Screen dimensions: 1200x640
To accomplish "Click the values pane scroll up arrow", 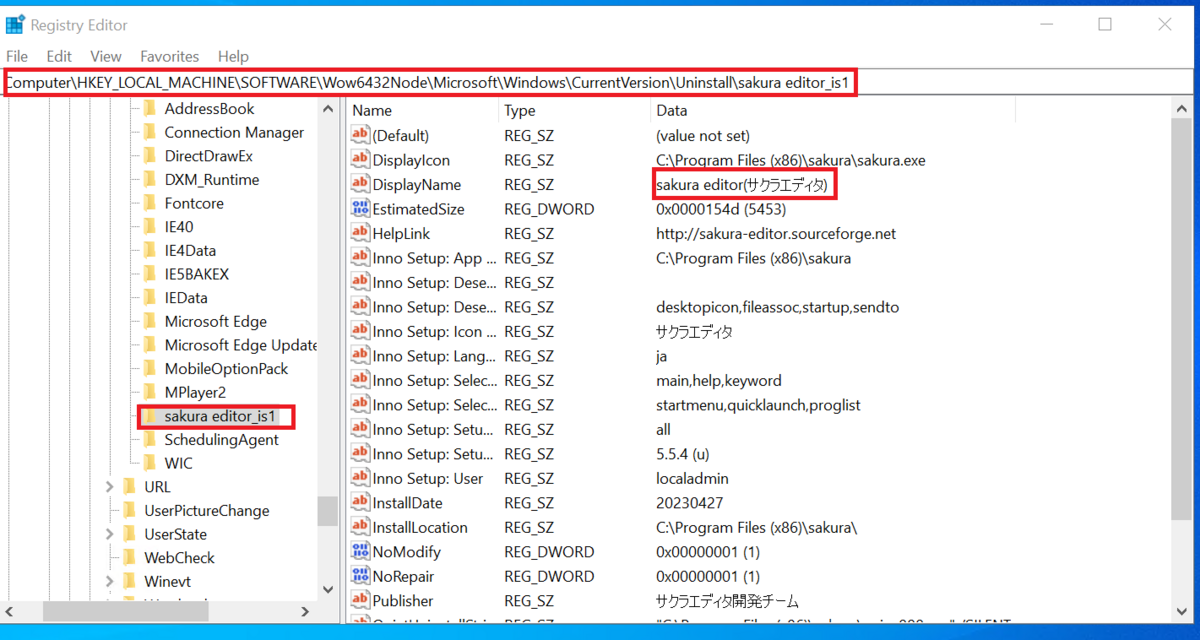I will pos(1180,108).
